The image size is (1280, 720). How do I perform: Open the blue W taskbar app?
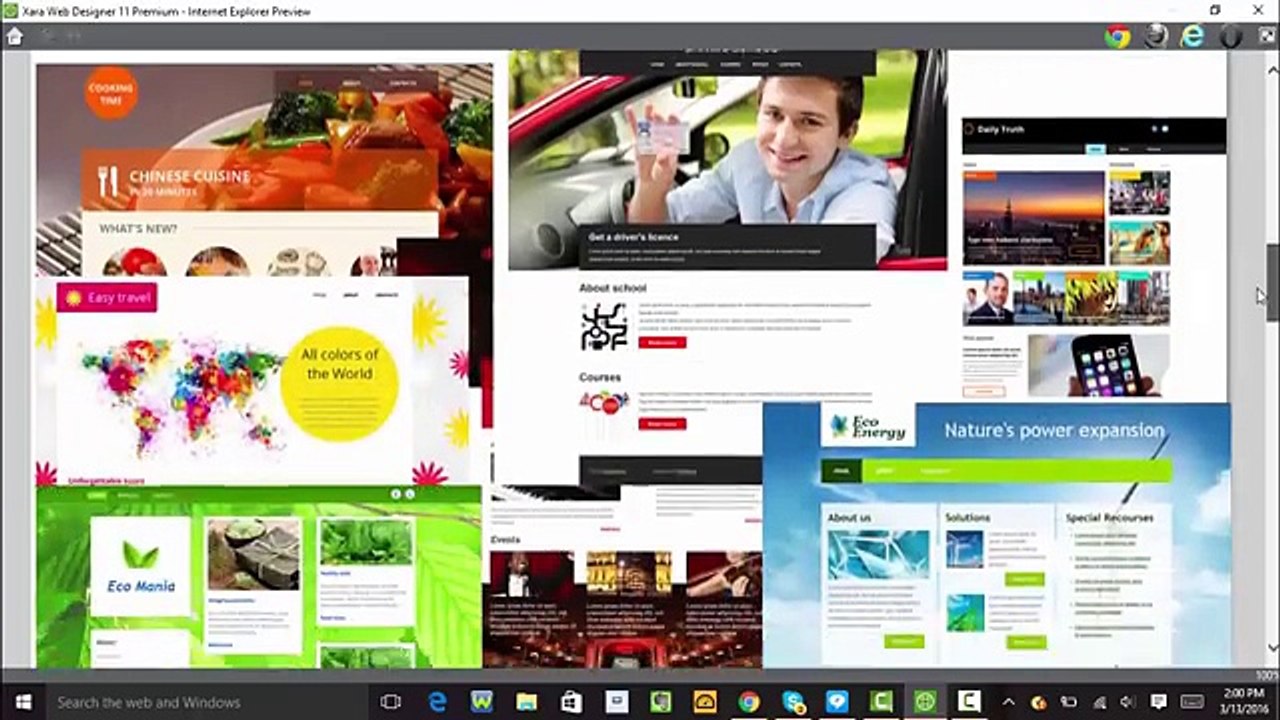click(482, 702)
